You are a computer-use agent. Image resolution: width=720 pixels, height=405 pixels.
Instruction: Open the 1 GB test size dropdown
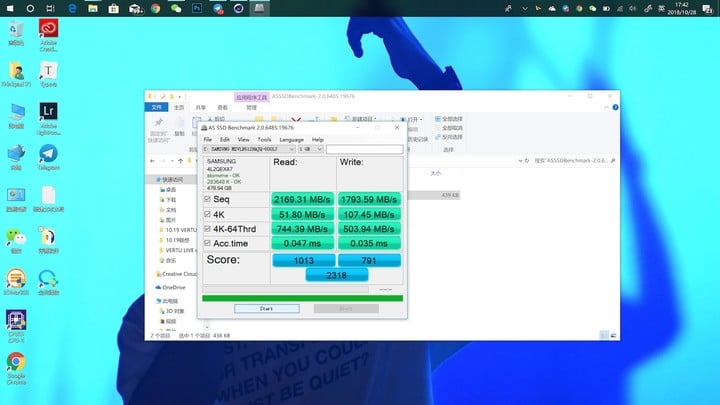(311, 149)
